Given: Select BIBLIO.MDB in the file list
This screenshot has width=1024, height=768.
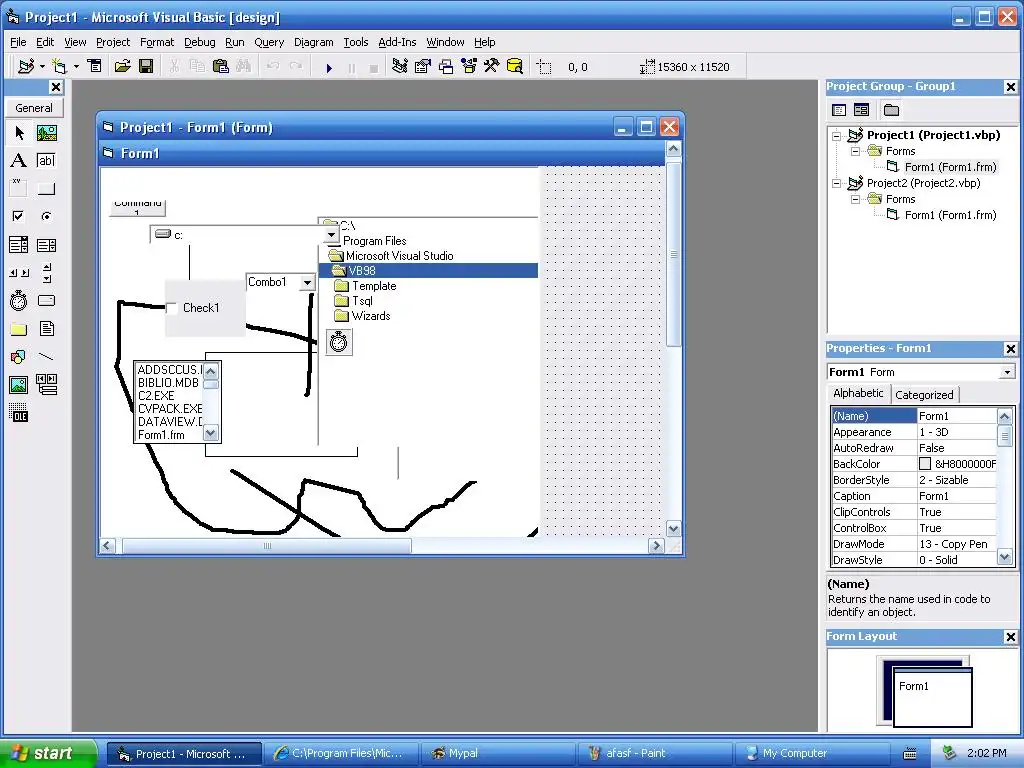Looking at the screenshot, I should point(168,383).
